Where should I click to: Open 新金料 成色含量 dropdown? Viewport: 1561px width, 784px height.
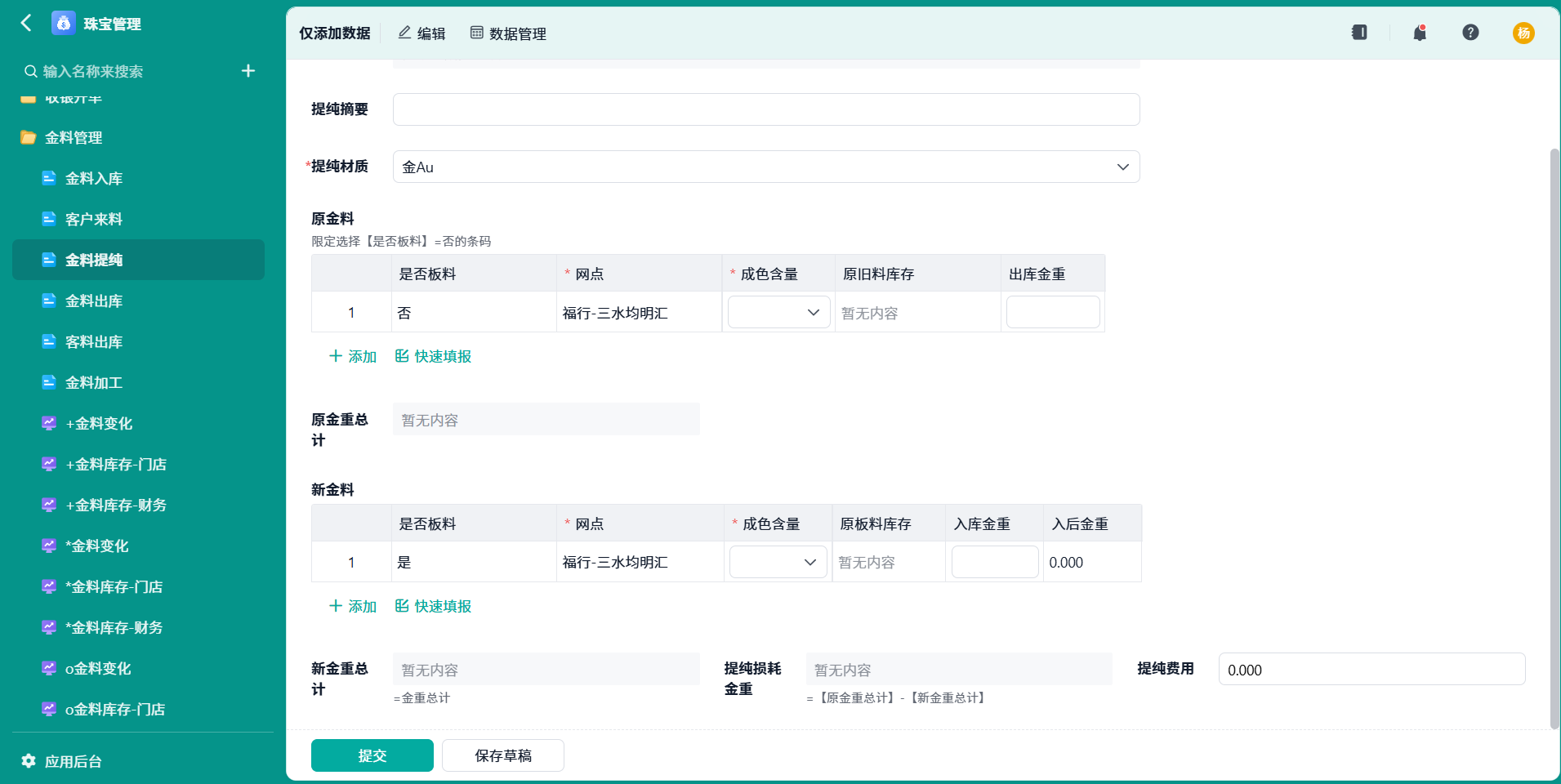[778, 562]
